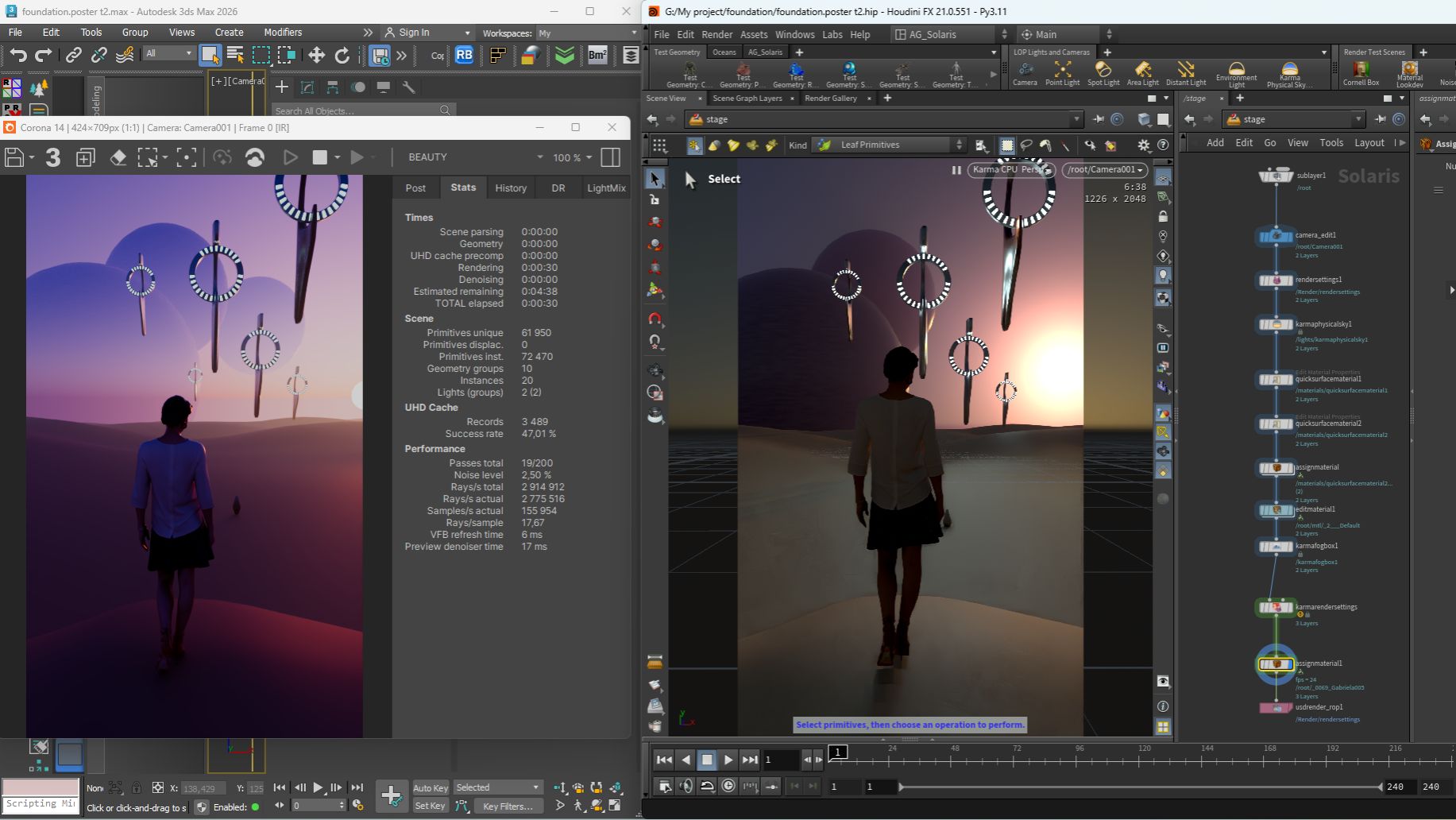Toggle the green Enabled indicator in 3ds Max
Viewport: 1456px width, 820px height.
tap(254, 807)
